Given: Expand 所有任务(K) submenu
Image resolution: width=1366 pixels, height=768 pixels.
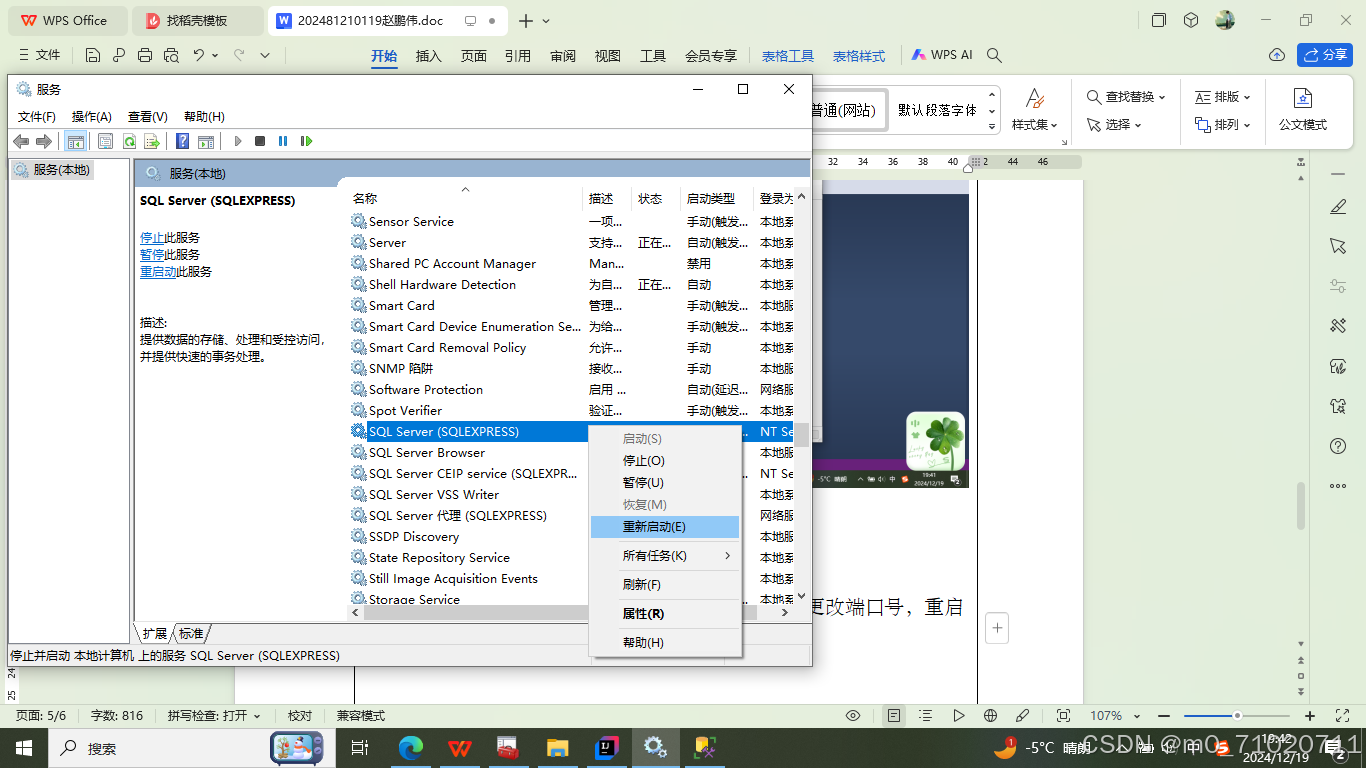Looking at the screenshot, I should pos(665,556).
